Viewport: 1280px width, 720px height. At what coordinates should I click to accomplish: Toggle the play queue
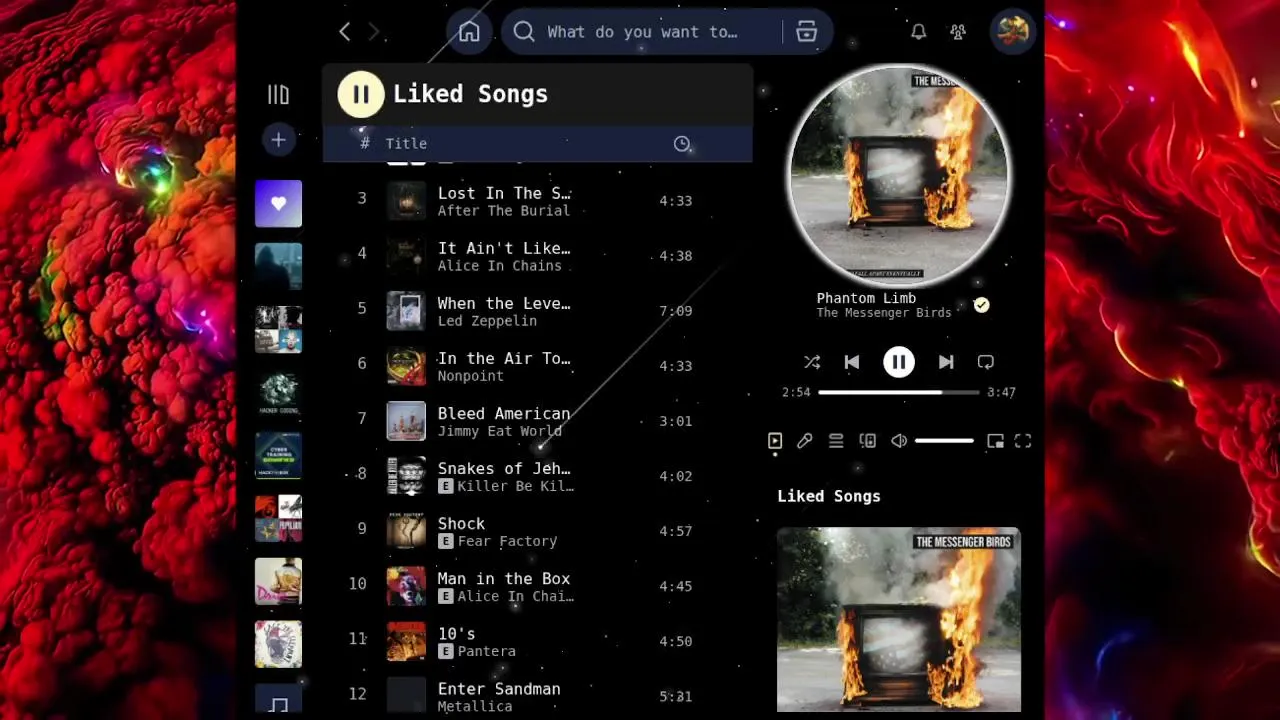pos(836,441)
